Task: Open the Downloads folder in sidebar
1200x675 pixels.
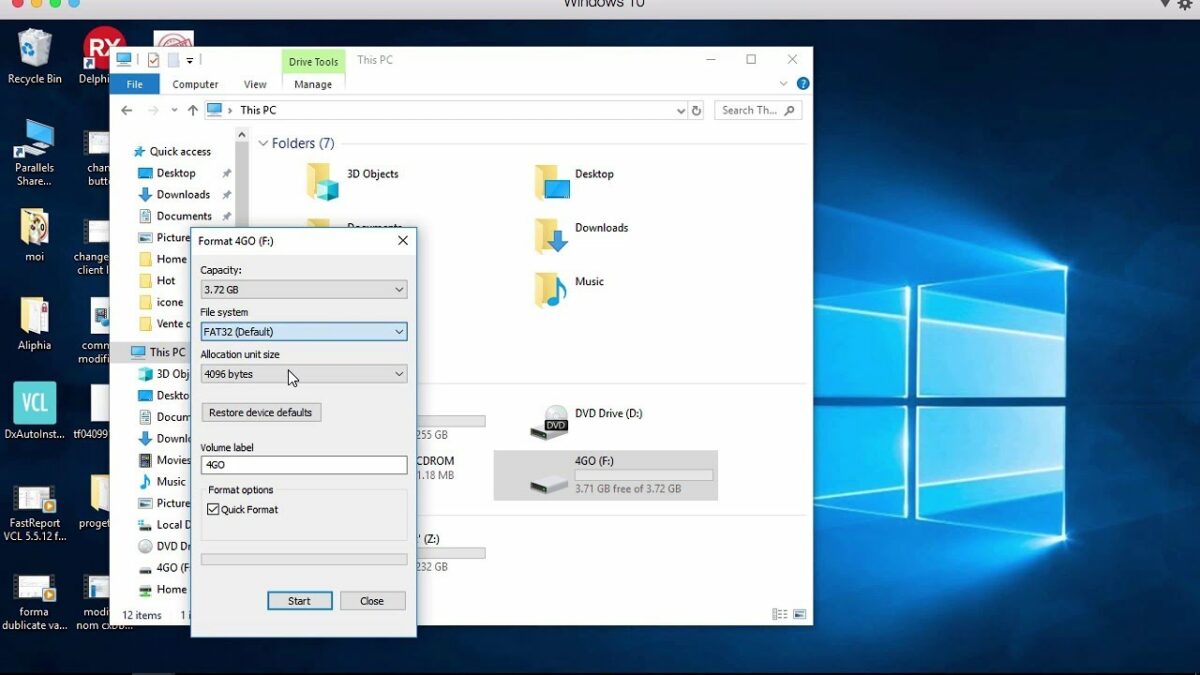Action: pos(182,194)
